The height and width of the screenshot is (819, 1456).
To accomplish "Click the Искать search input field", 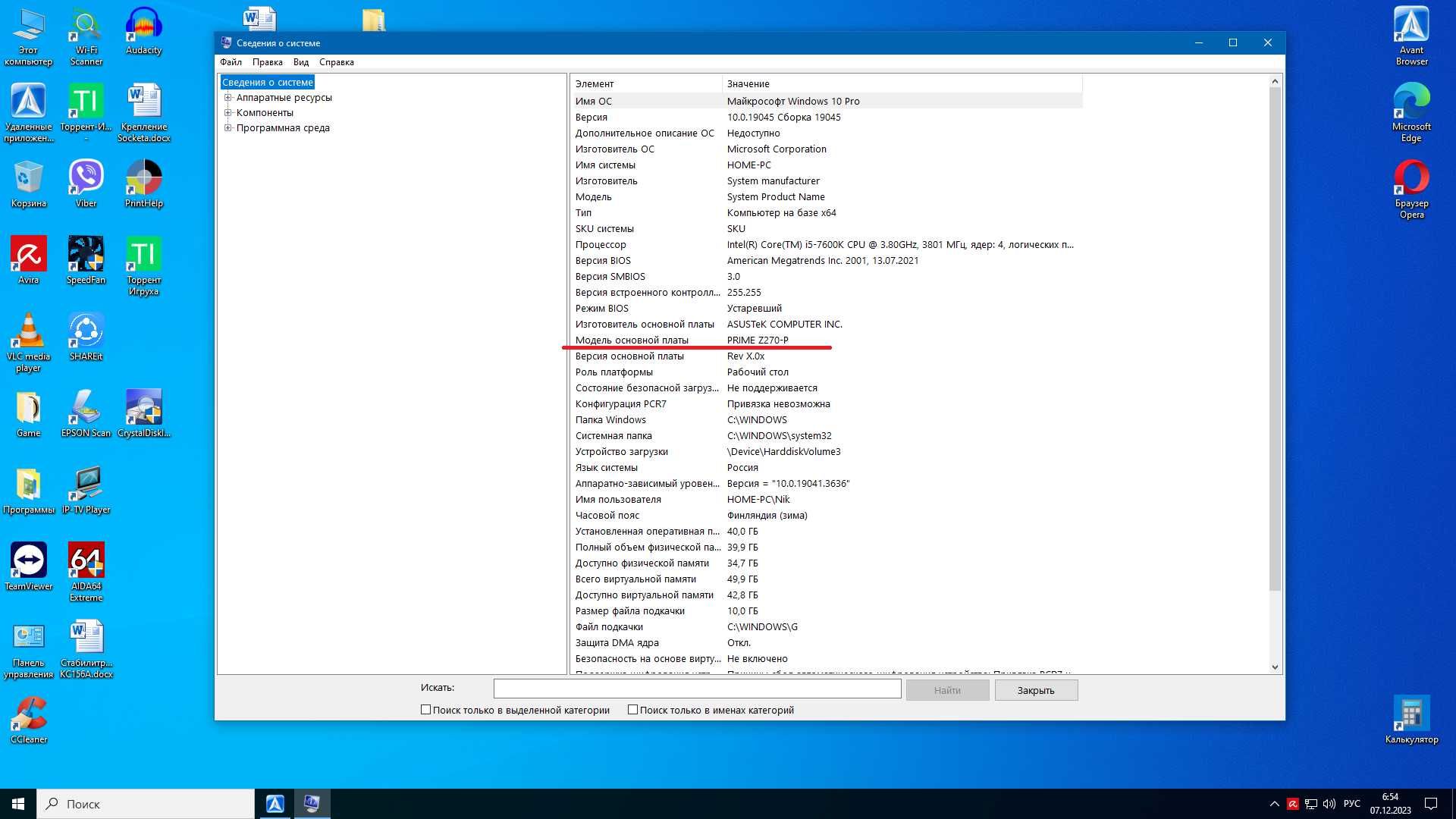I will (697, 689).
